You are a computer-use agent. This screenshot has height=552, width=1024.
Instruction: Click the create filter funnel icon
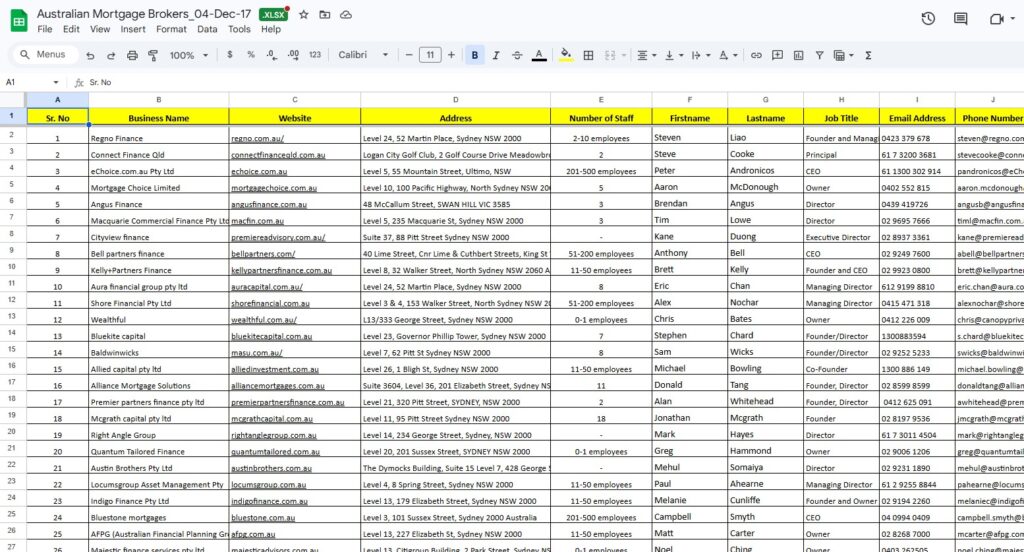[x=819, y=56]
